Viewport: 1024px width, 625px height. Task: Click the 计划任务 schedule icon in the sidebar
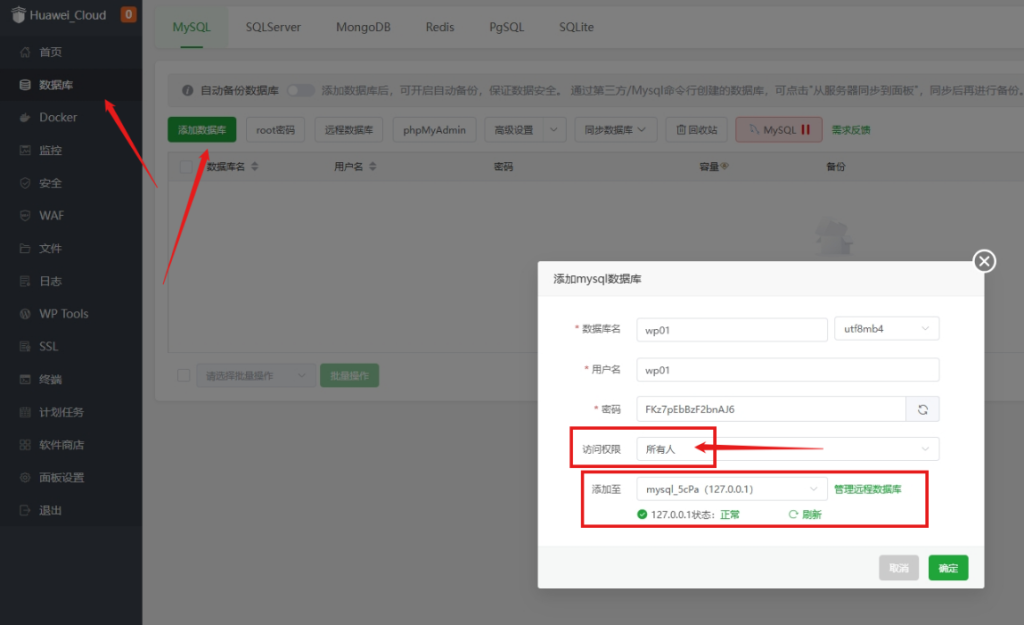point(25,412)
